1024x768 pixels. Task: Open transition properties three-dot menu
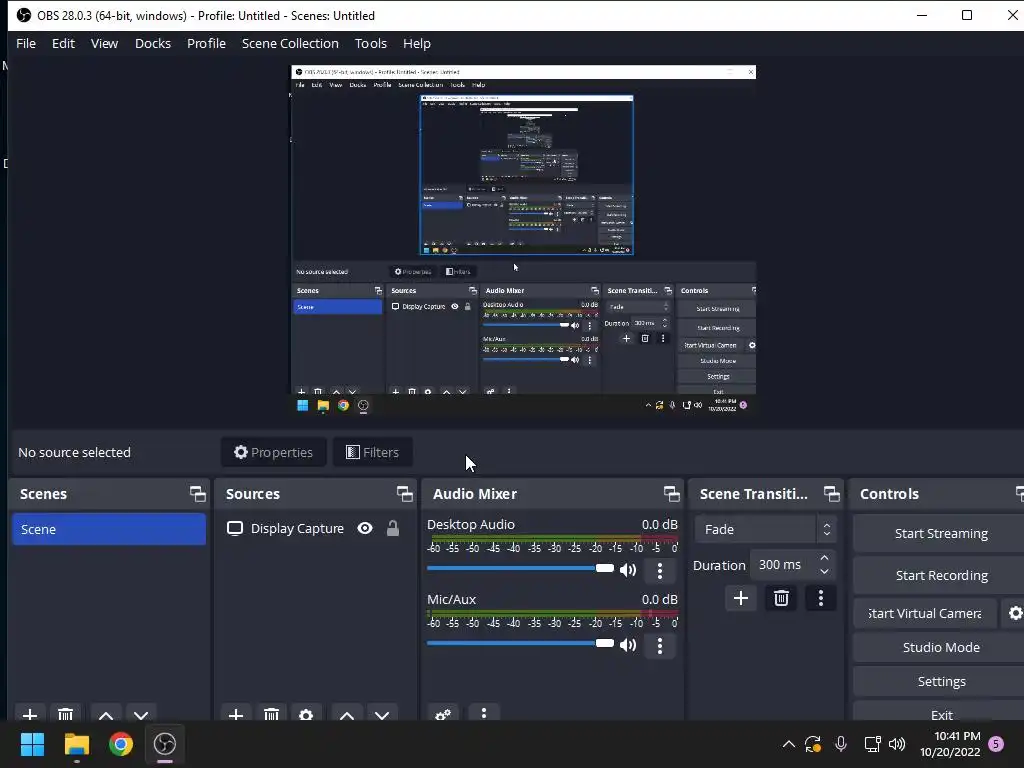pyautogui.click(x=821, y=598)
